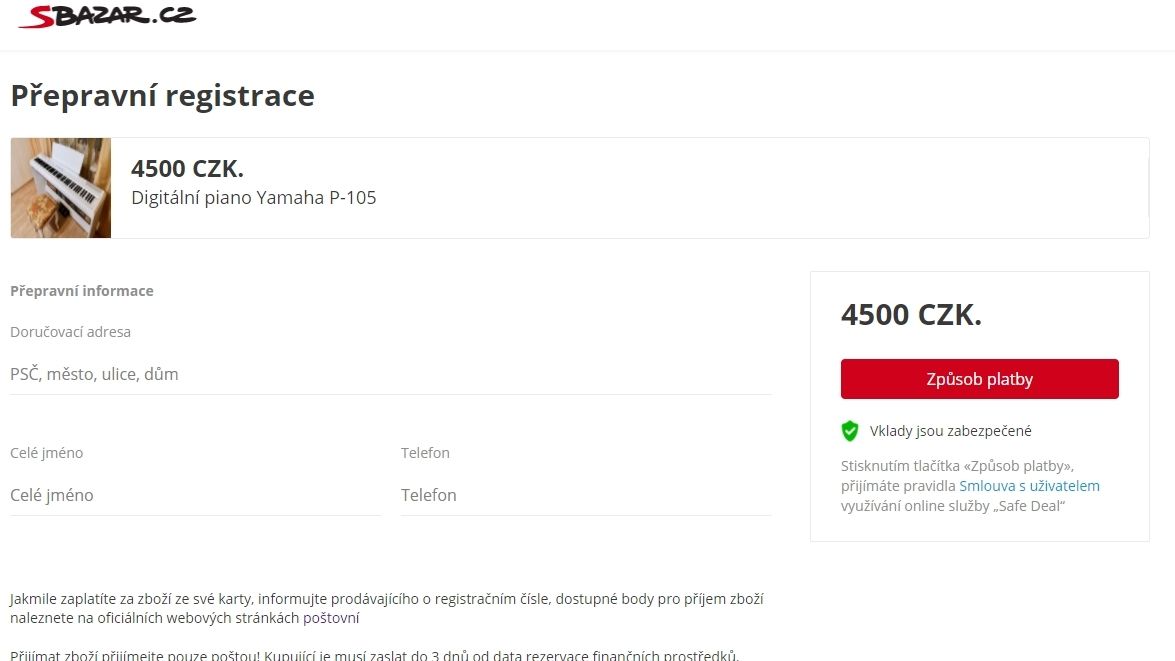1175x661 pixels.
Task: Click the green shield security icon
Action: point(850,431)
